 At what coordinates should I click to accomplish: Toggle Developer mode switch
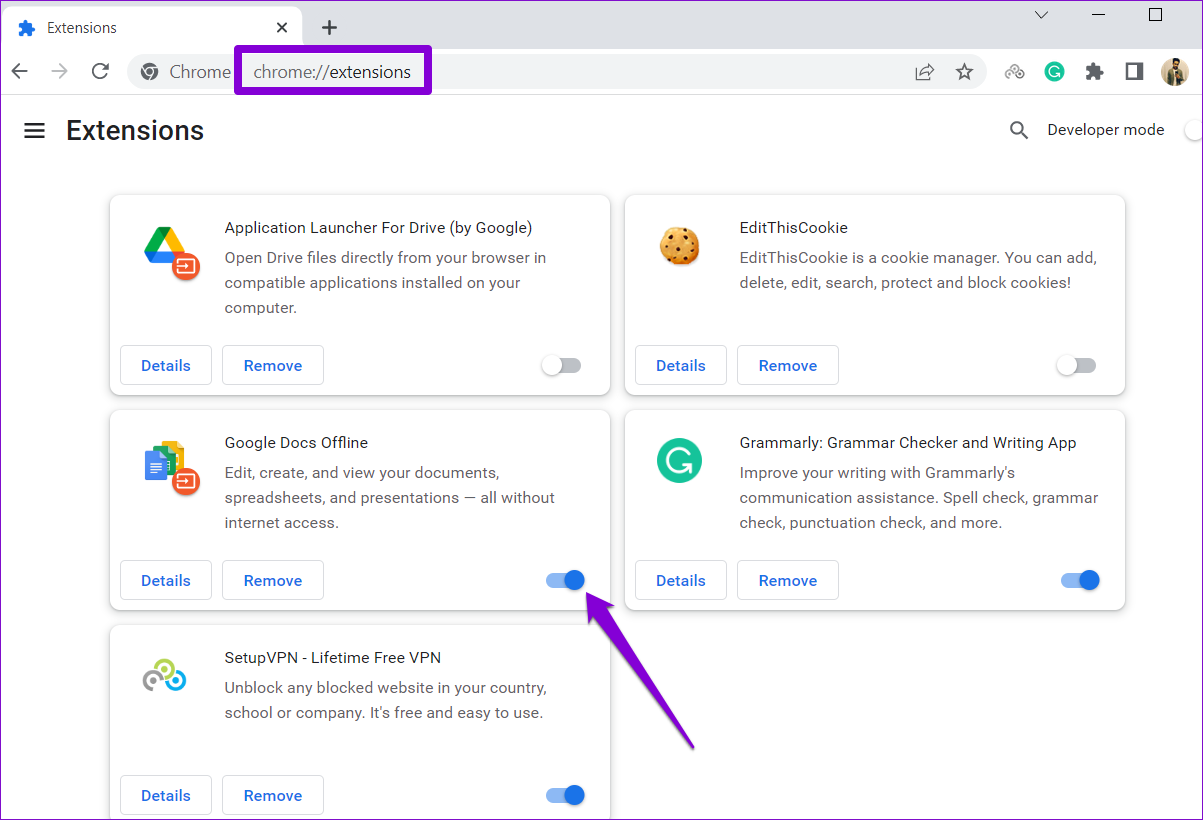click(x=1192, y=130)
